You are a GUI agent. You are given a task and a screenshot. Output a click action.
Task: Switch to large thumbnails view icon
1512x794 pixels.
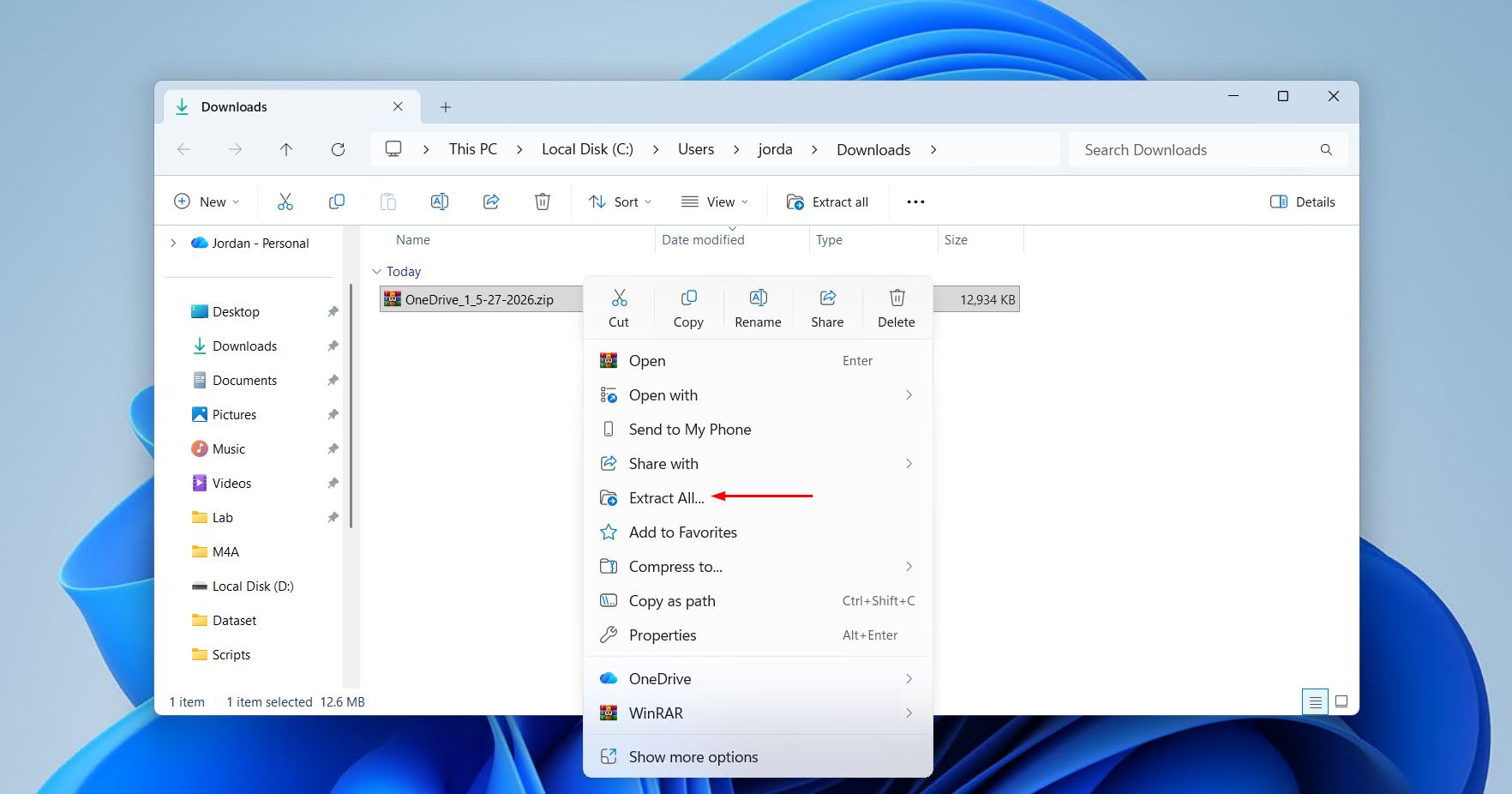coord(1341,701)
